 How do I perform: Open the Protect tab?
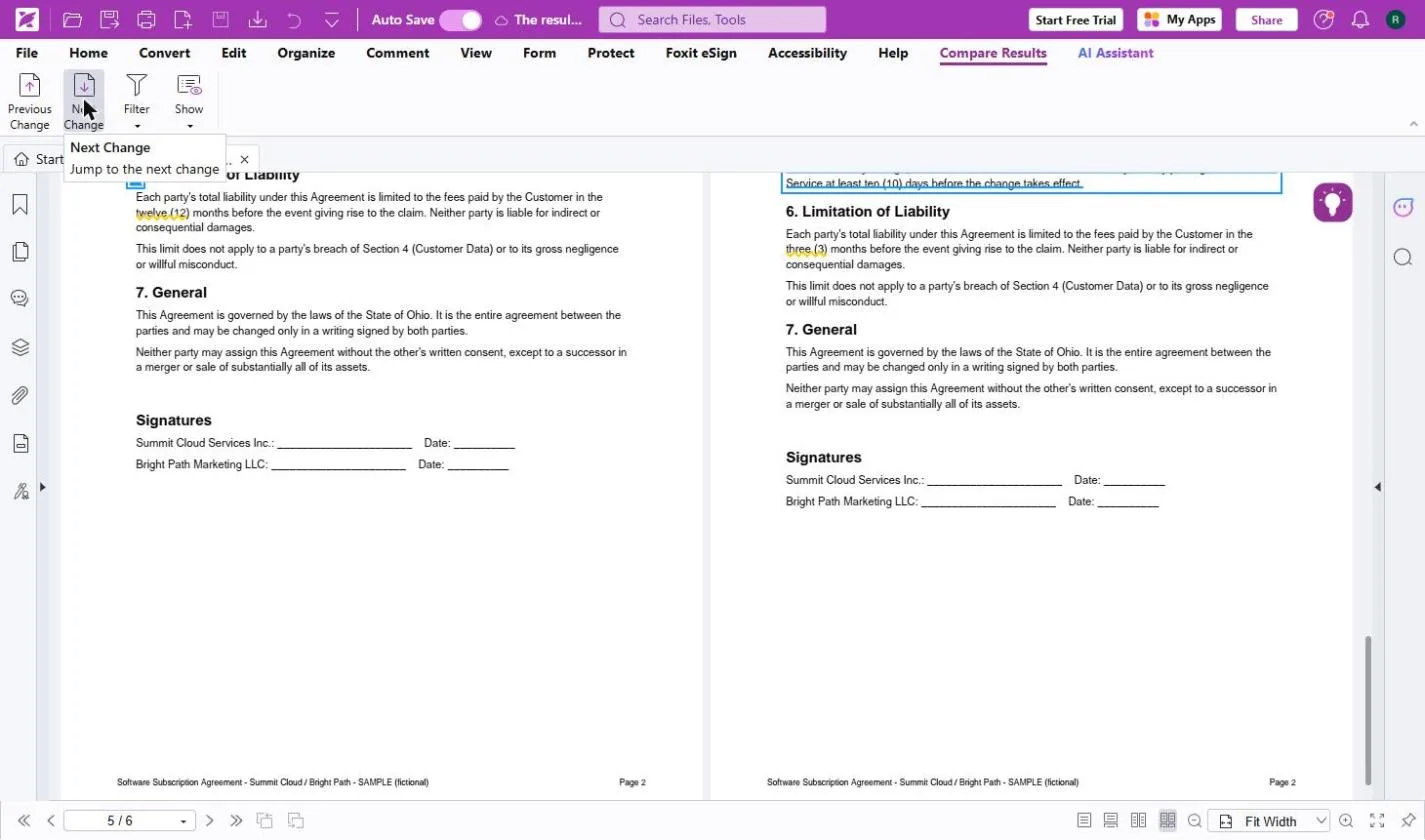[611, 53]
